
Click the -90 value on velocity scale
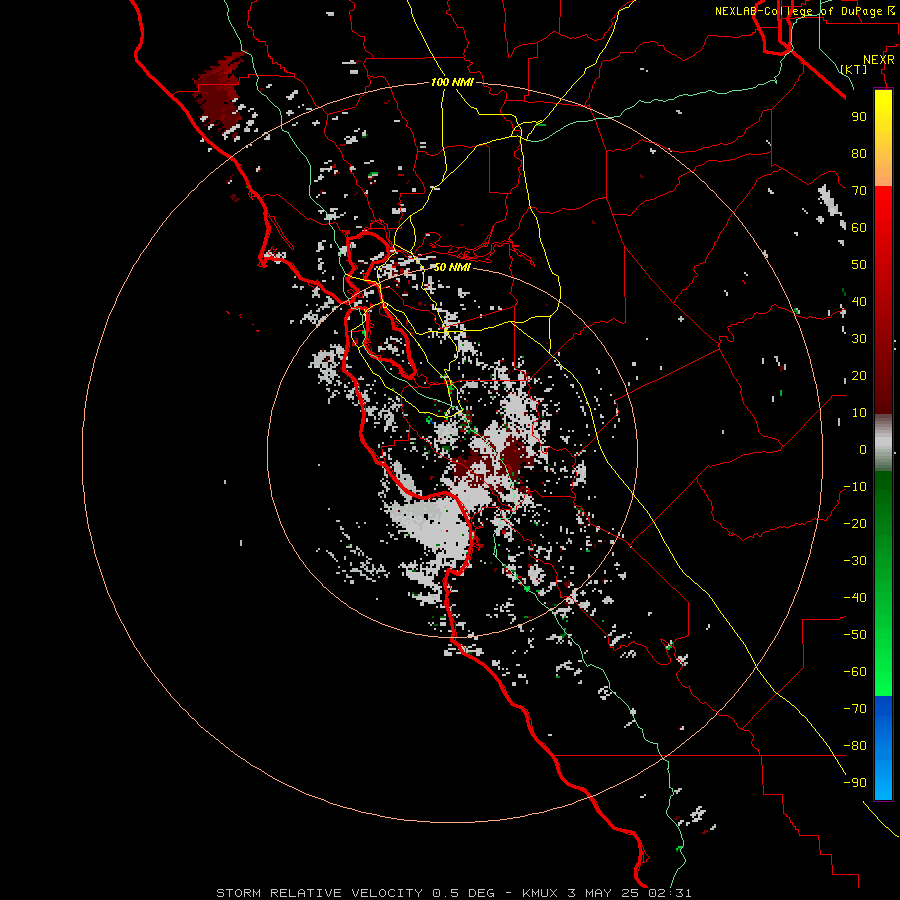click(x=855, y=783)
